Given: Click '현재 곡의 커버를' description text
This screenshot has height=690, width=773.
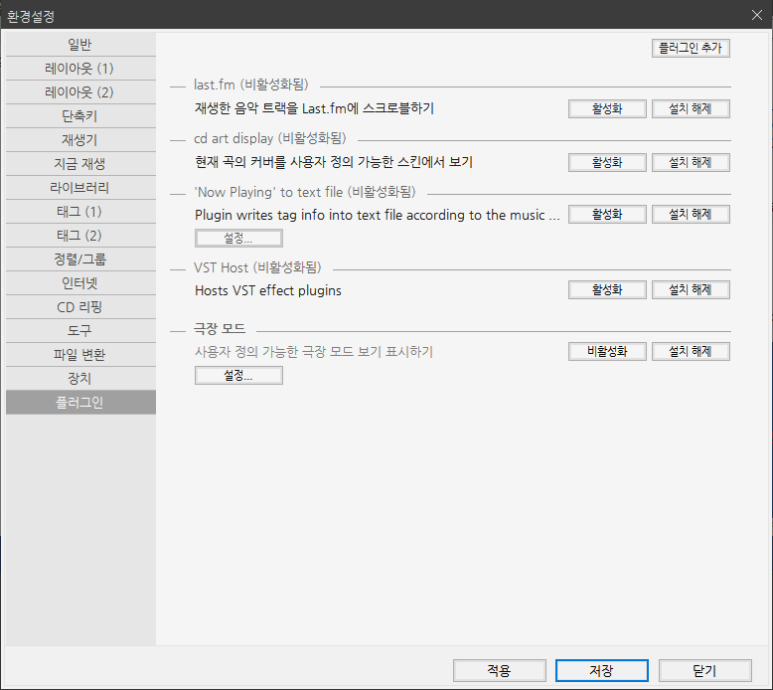Looking at the screenshot, I should 334,162.
